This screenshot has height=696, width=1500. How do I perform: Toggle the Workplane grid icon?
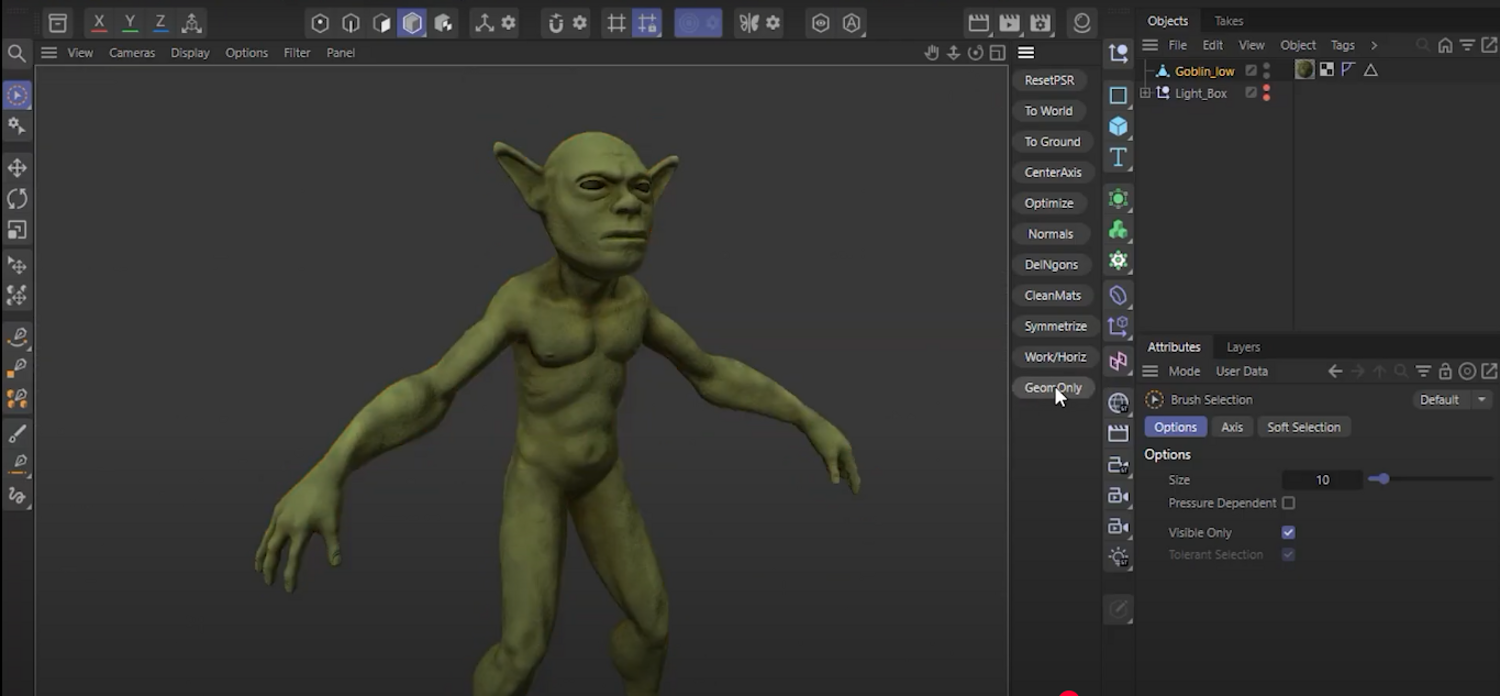click(x=617, y=22)
